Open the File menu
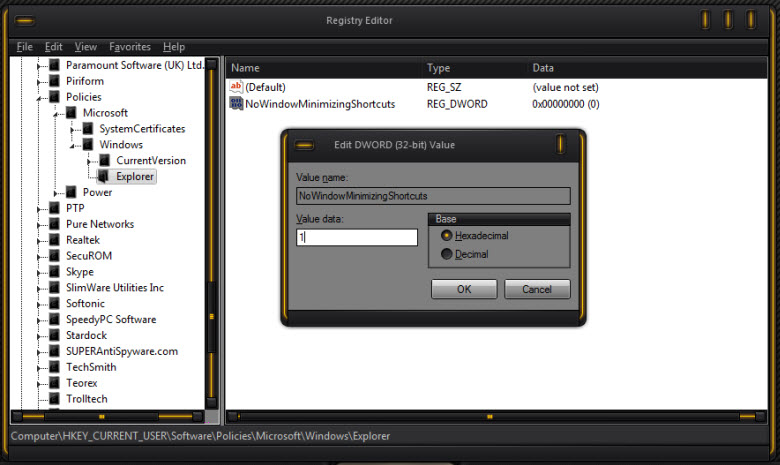Screen dimensions: 780x465 [24, 47]
